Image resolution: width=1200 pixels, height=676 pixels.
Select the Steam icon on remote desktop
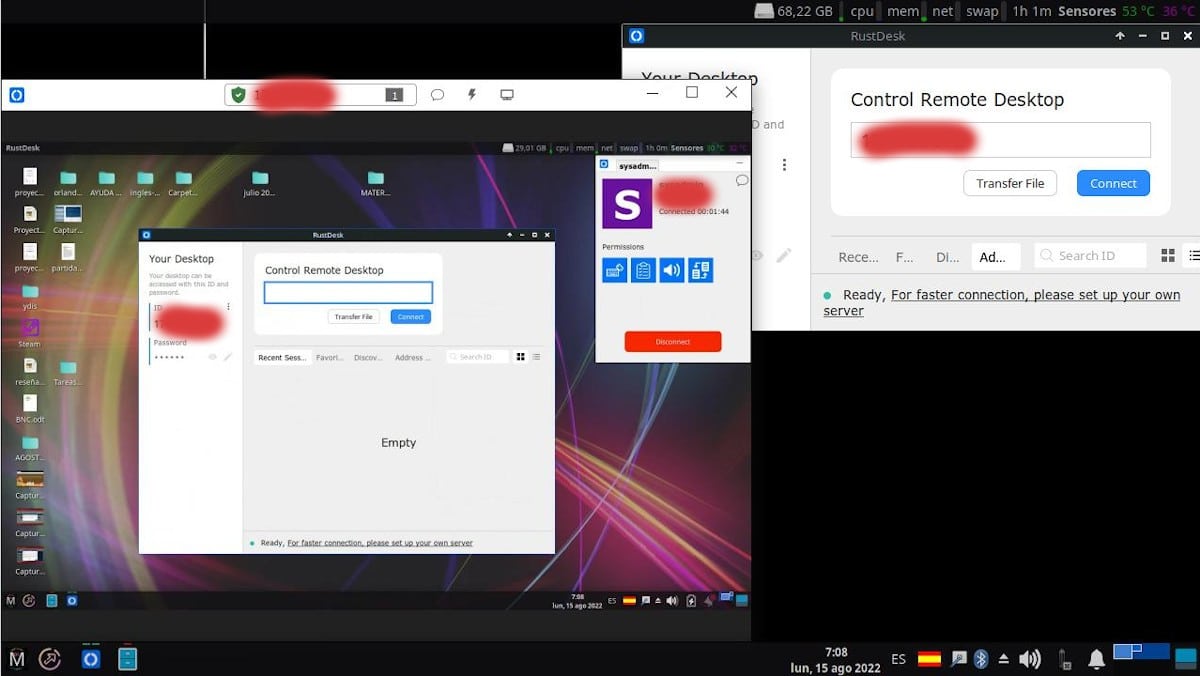tap(30, 333)
